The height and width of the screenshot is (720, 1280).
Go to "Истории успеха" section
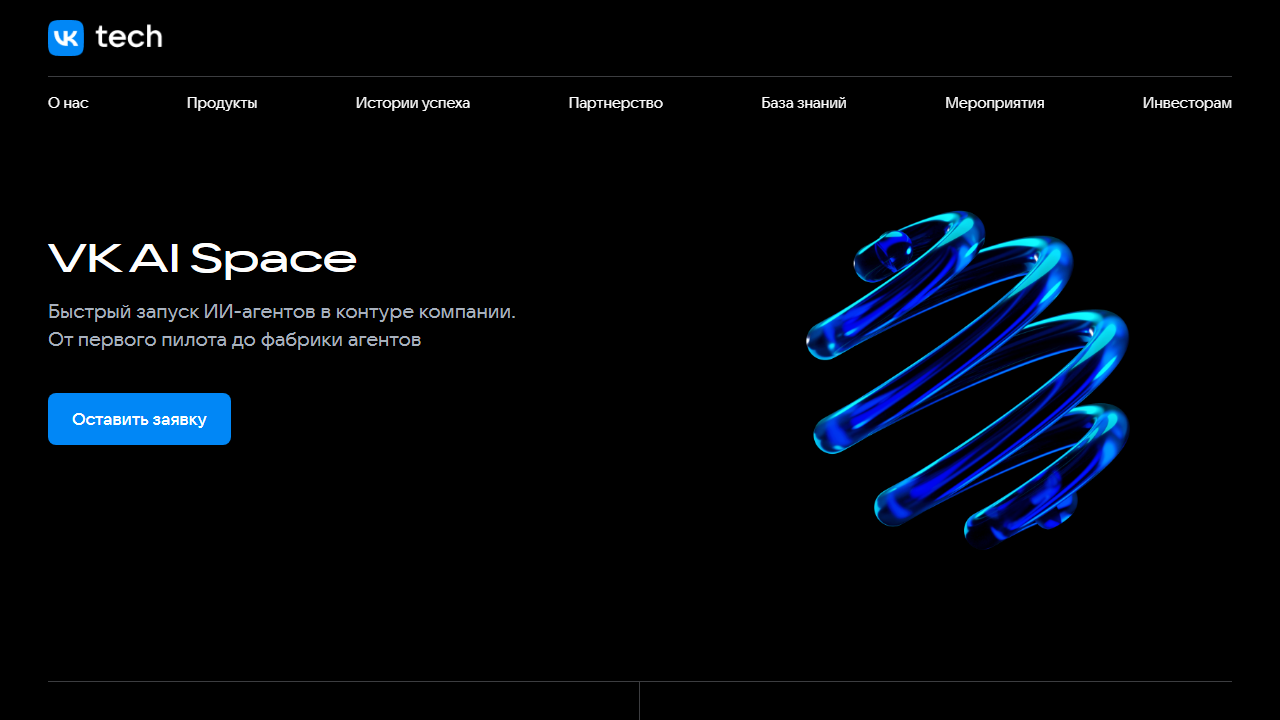coord(413,103)
